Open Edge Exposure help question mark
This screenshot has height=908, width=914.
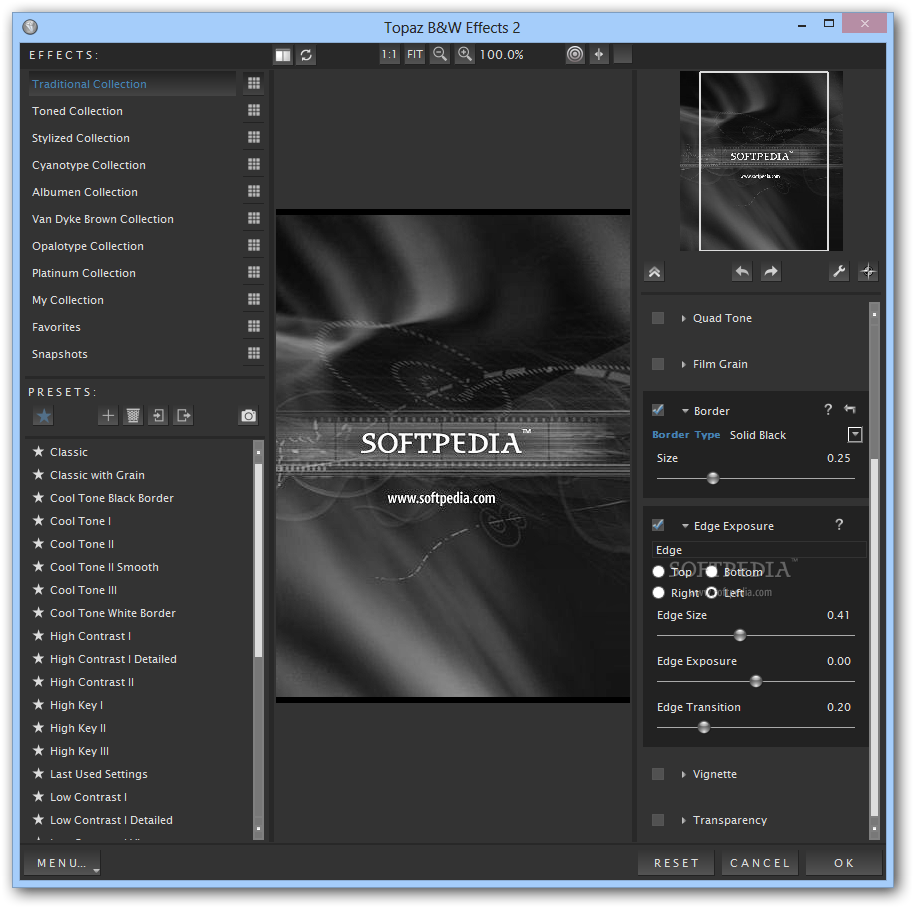tap(839, 525)
